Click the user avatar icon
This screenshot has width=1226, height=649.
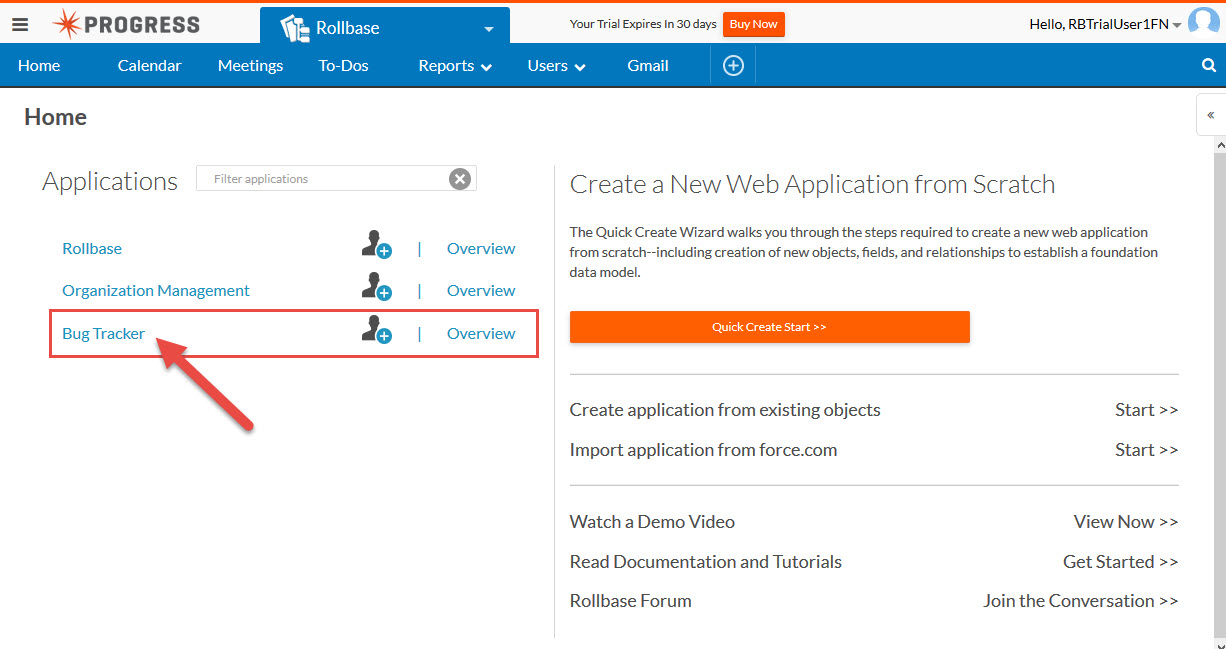click(1203, 24)
